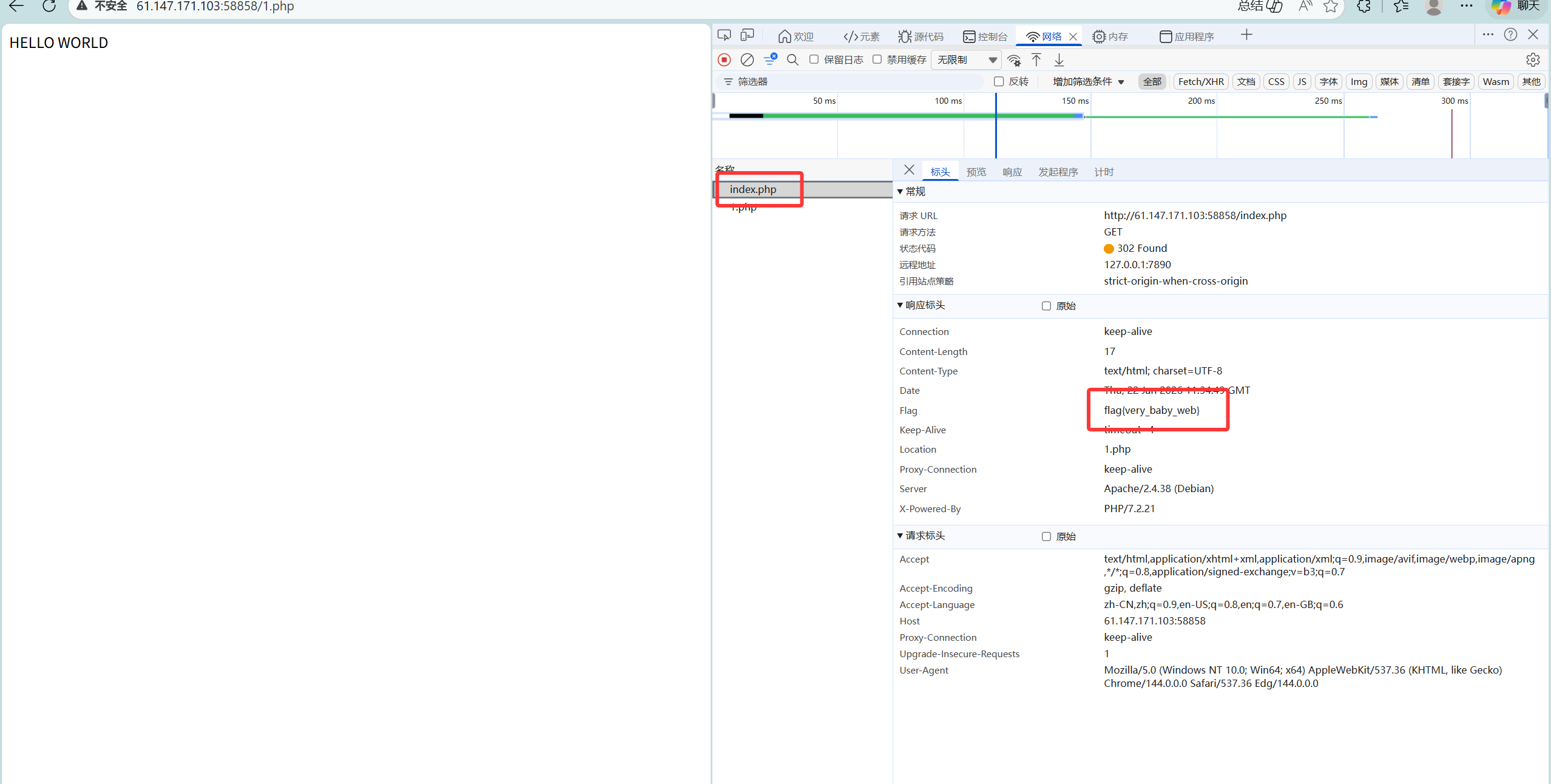Open network settings gear icon
The width and height of the screenshot is (1551, 784).
click(1533, 59)
